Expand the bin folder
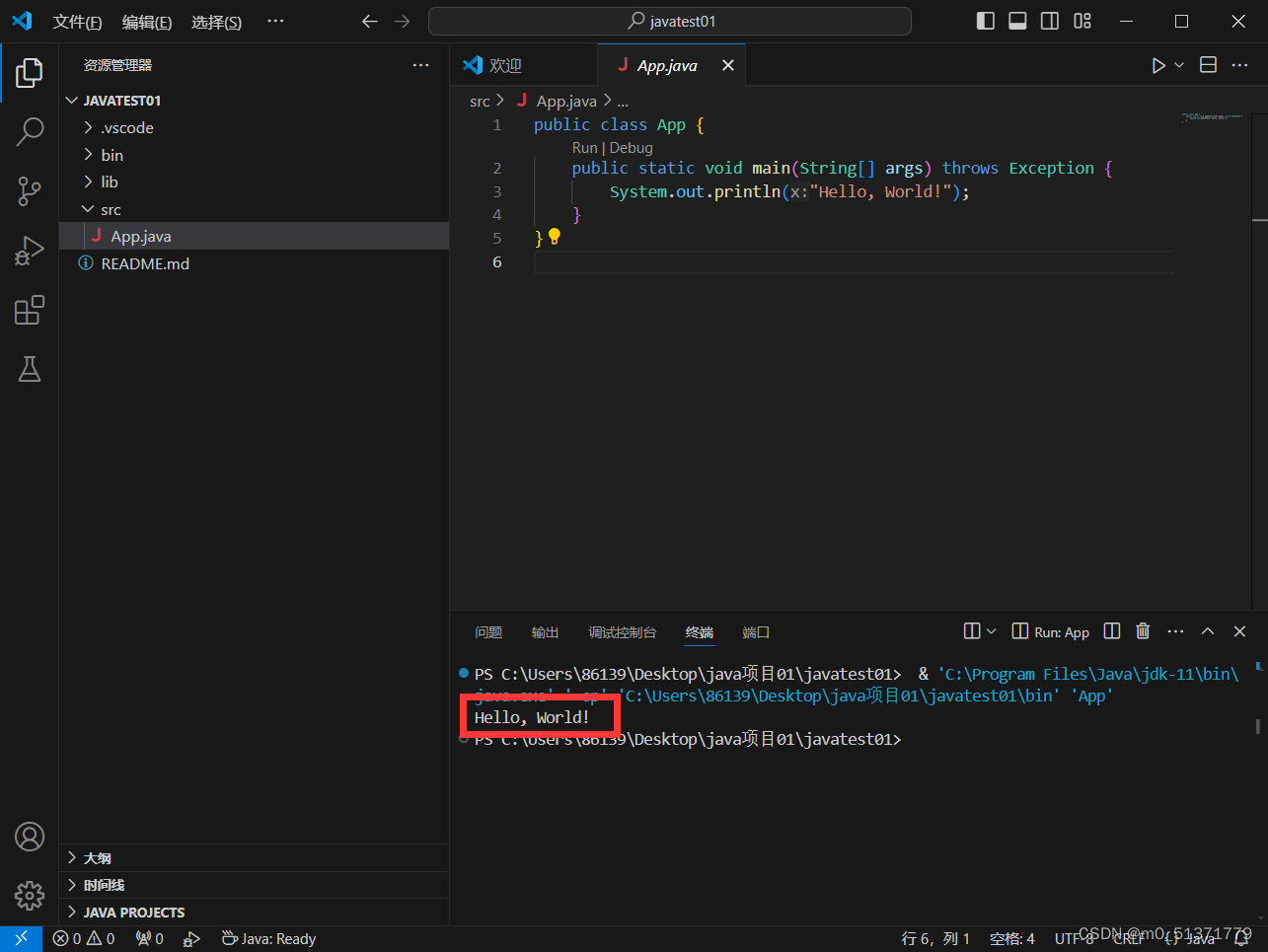The image size is (1268, 952). (x=254, y=155)
